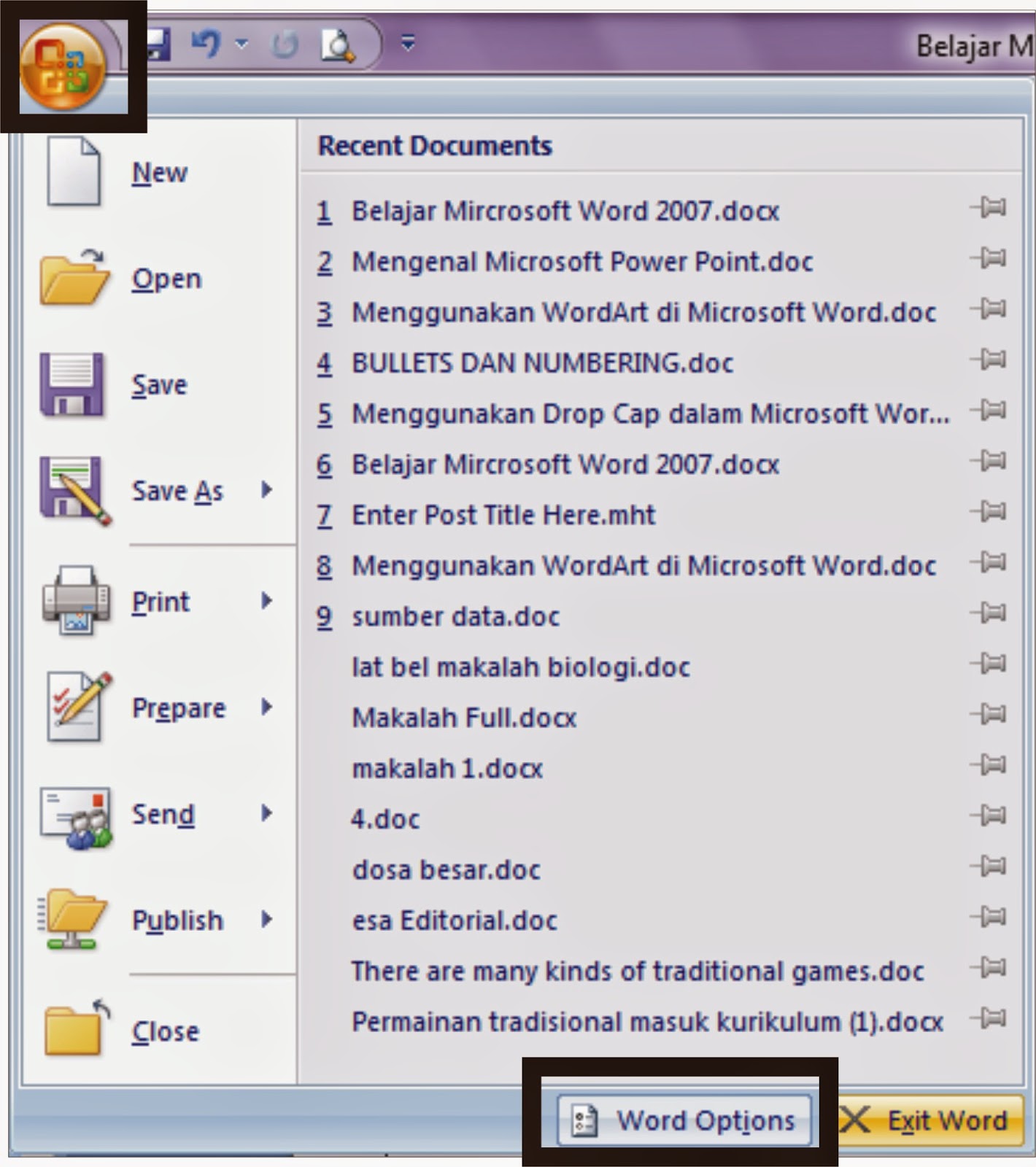1036x1167 pixels.
Task: Open the 4.doc recent file
Action: click(385, 819)
